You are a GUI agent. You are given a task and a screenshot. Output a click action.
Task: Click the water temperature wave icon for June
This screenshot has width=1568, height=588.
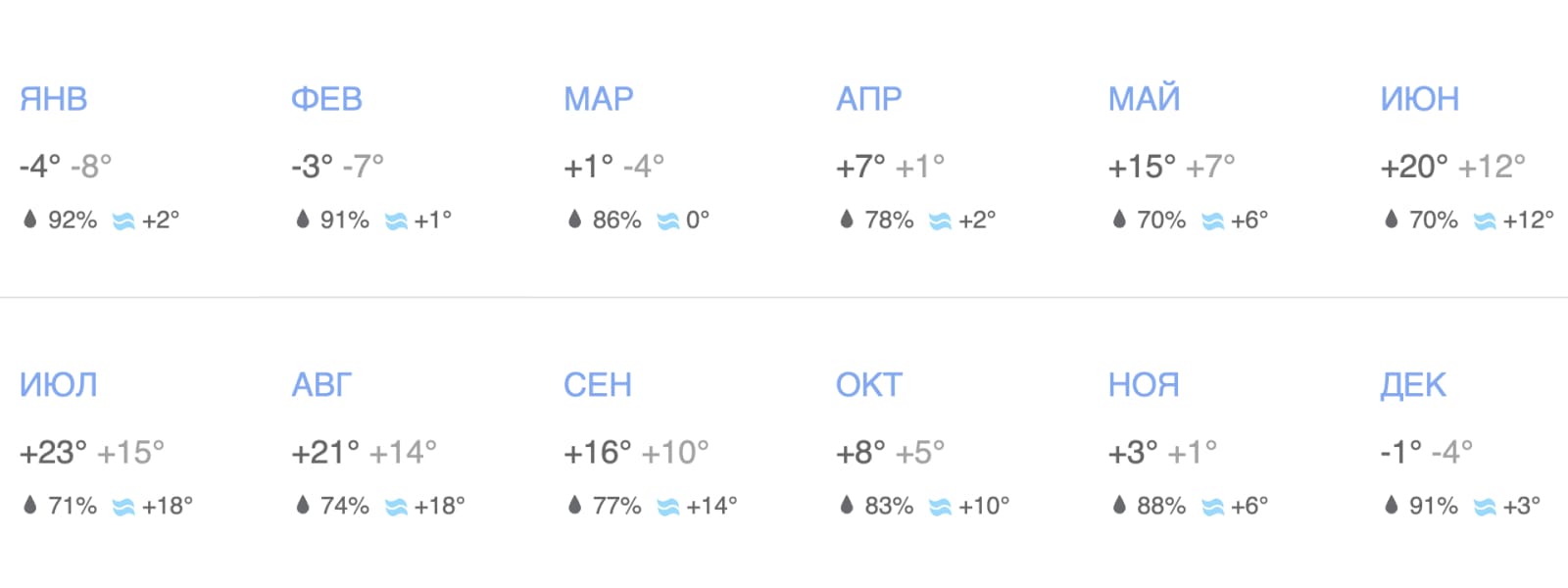[x=1485, y=221]
